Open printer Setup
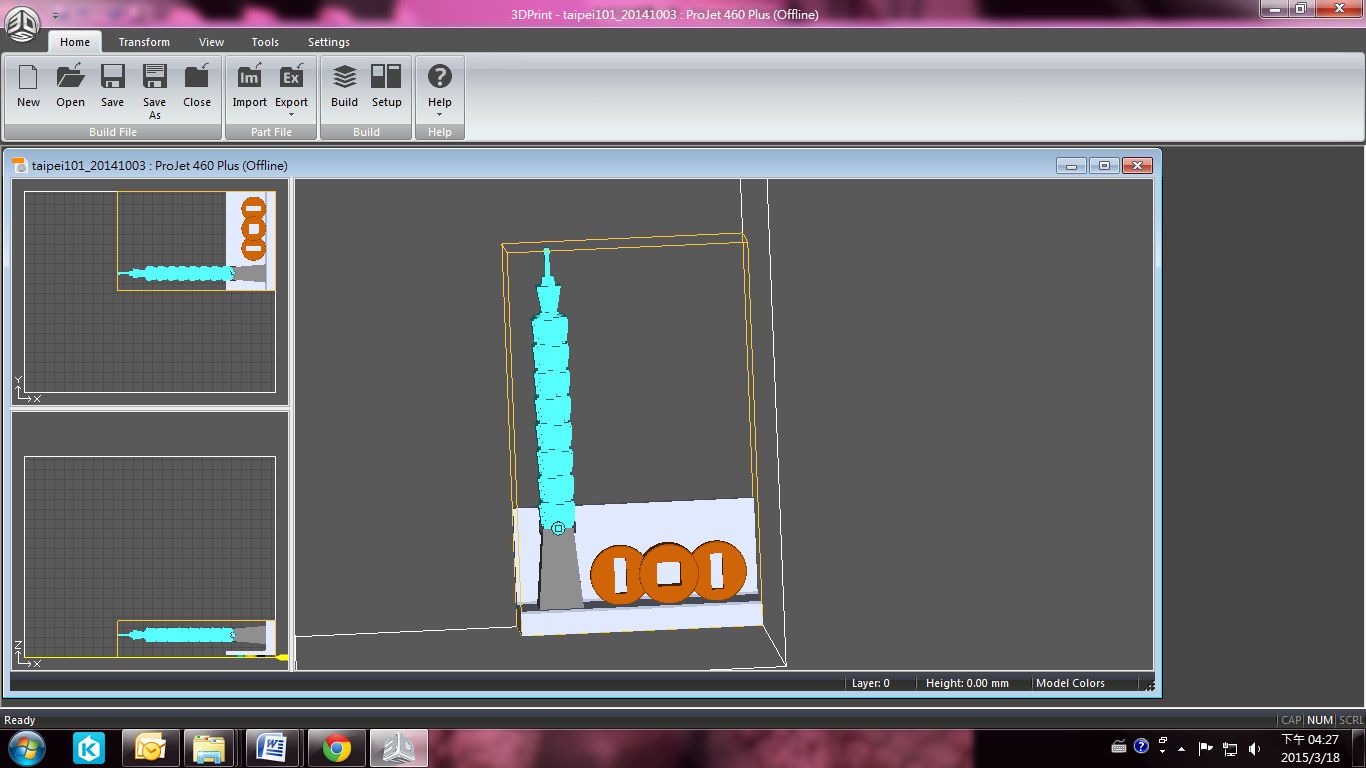Screen dimensions: 1366x768 click(x=386, y=86)
